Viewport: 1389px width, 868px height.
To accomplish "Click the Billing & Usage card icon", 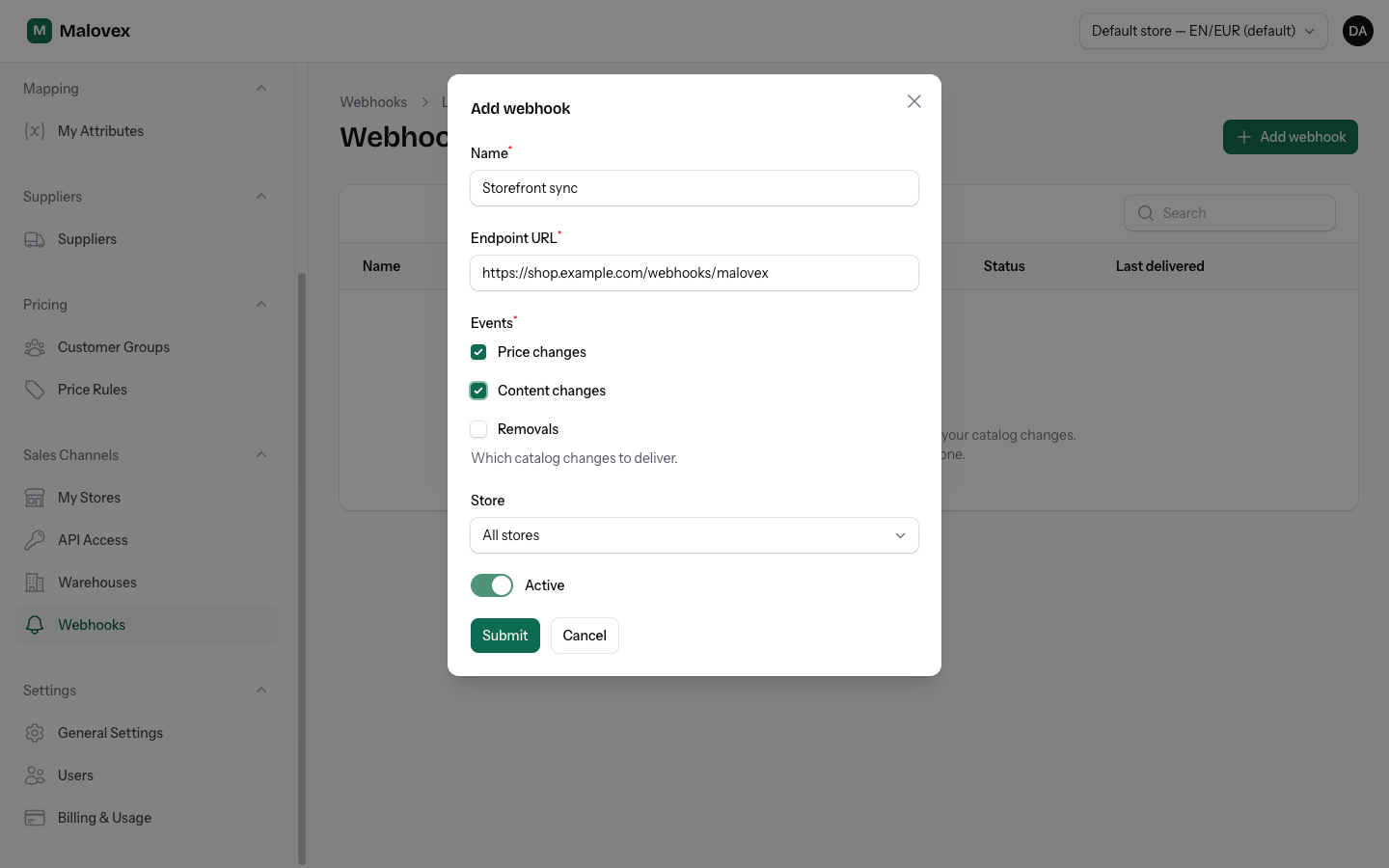I will [35, 818].
